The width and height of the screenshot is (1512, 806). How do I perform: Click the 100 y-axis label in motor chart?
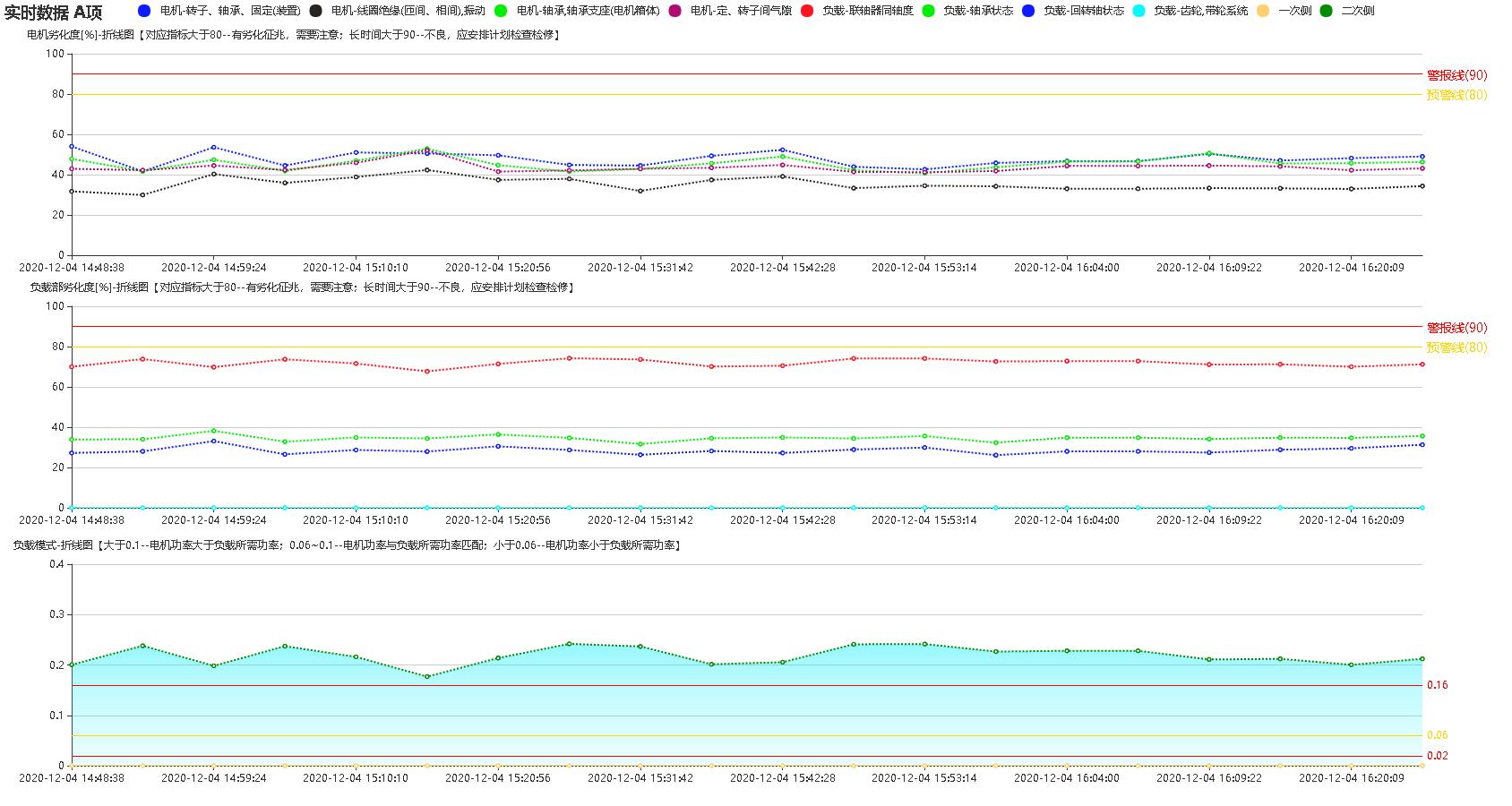click(55, 54)
